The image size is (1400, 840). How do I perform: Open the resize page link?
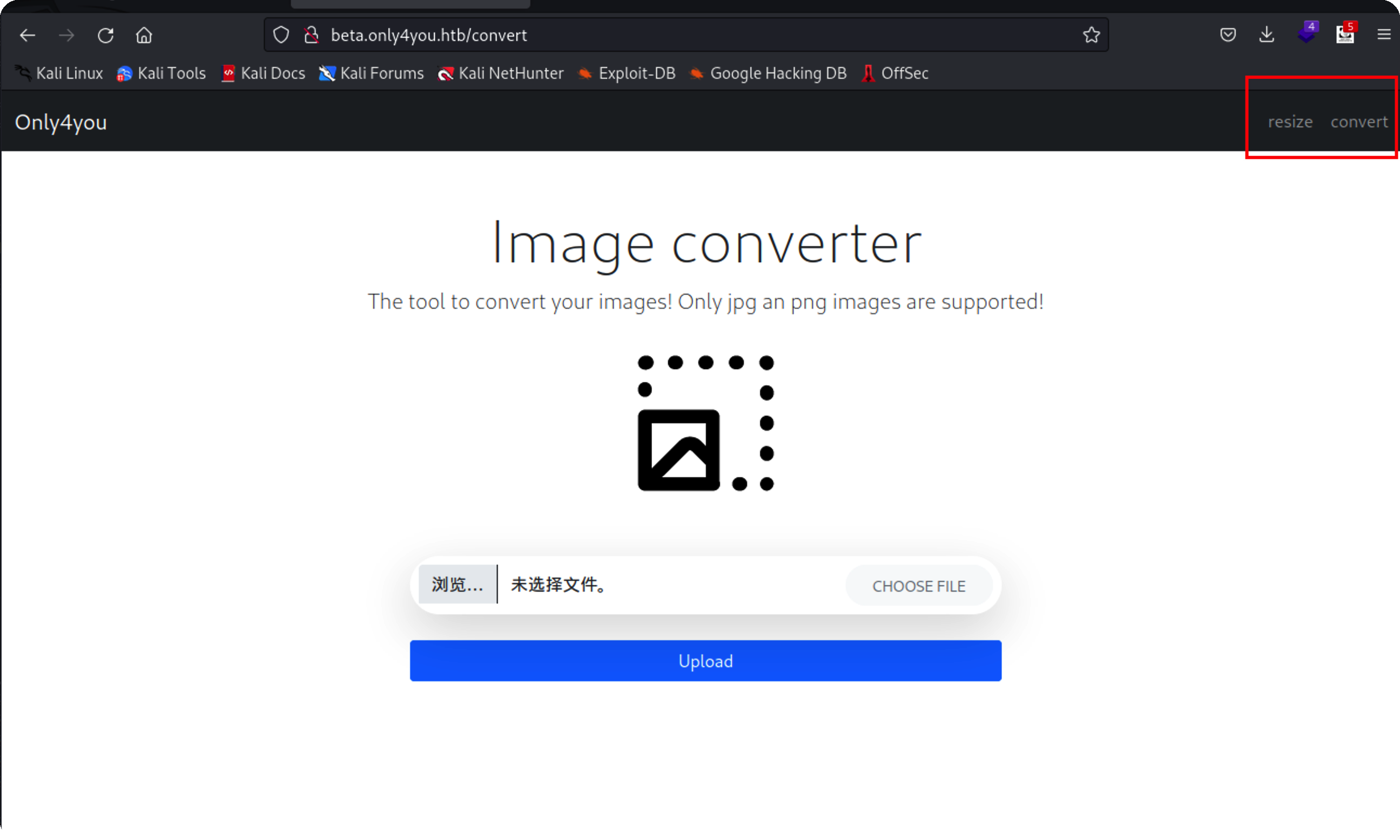1290,121
